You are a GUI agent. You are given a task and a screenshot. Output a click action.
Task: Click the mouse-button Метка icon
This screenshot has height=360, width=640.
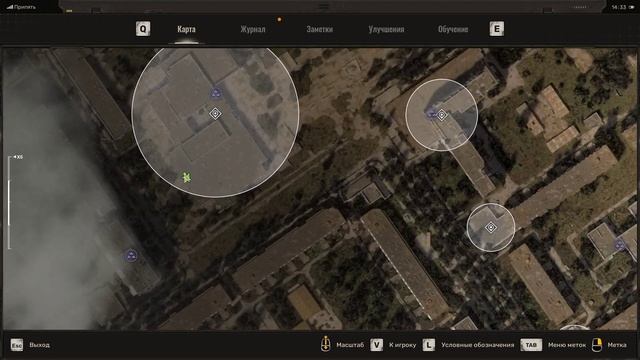597,344
